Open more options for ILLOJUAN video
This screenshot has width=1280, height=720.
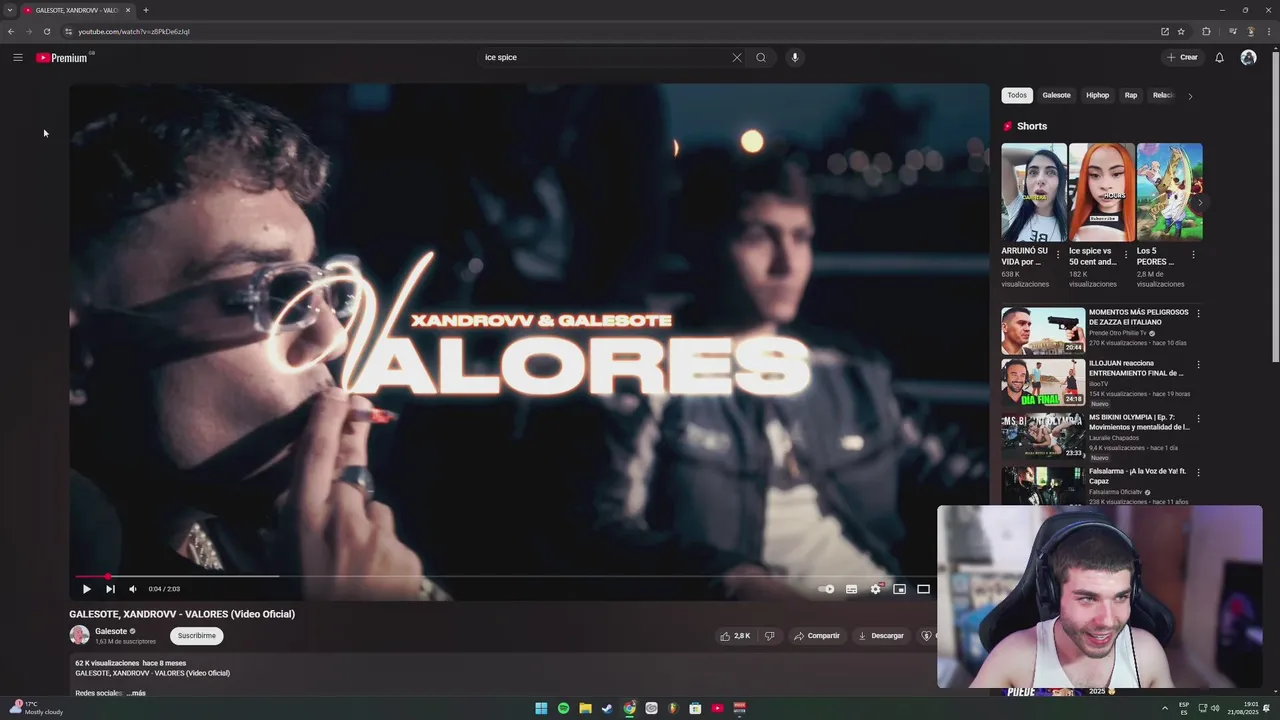click(x=1198, y=365)
